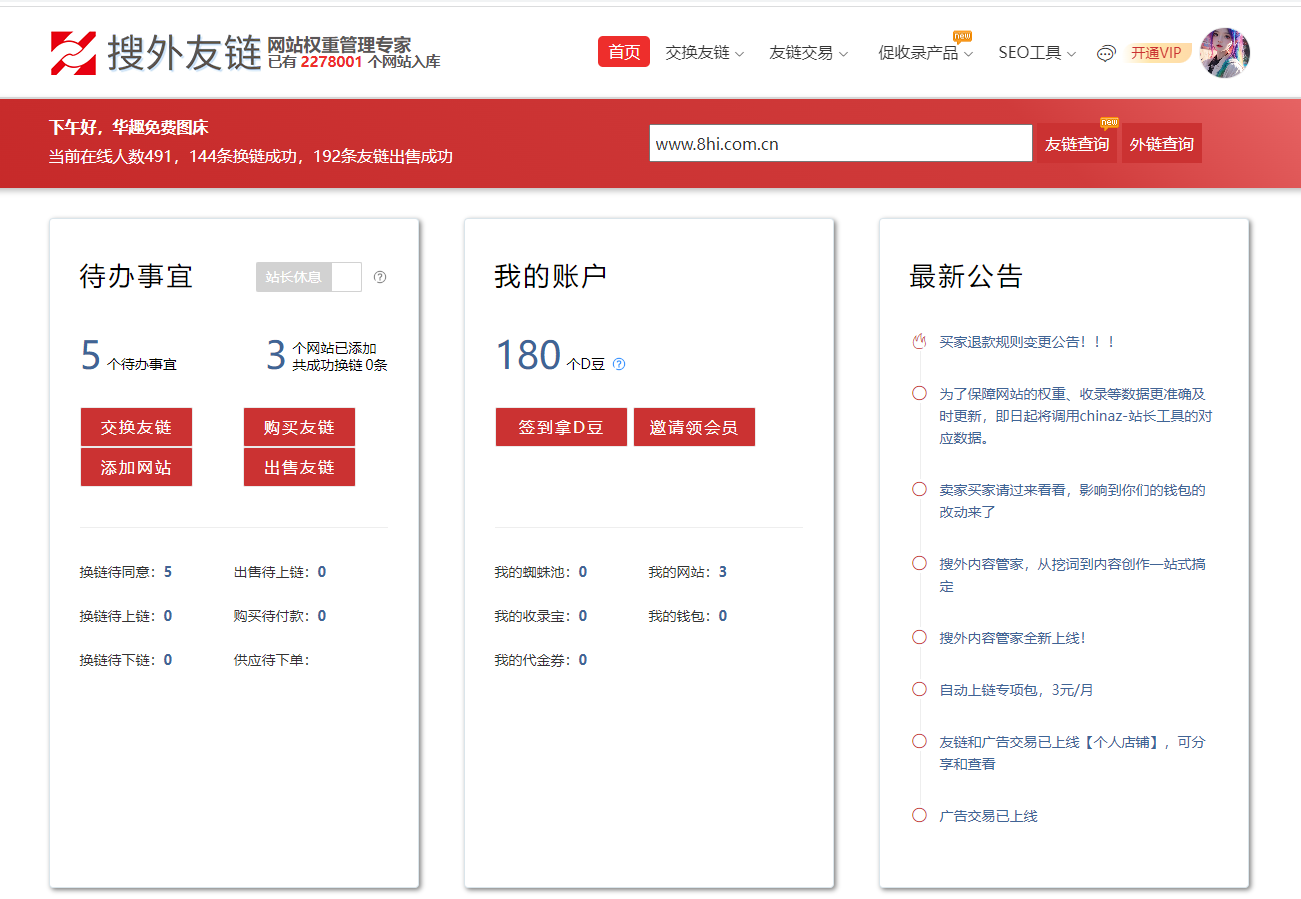The height and width of the screenshot is (899, 1301).
Task: Expand the SEO工具 dropdown menu
Action: click(x=1037, y=53)
